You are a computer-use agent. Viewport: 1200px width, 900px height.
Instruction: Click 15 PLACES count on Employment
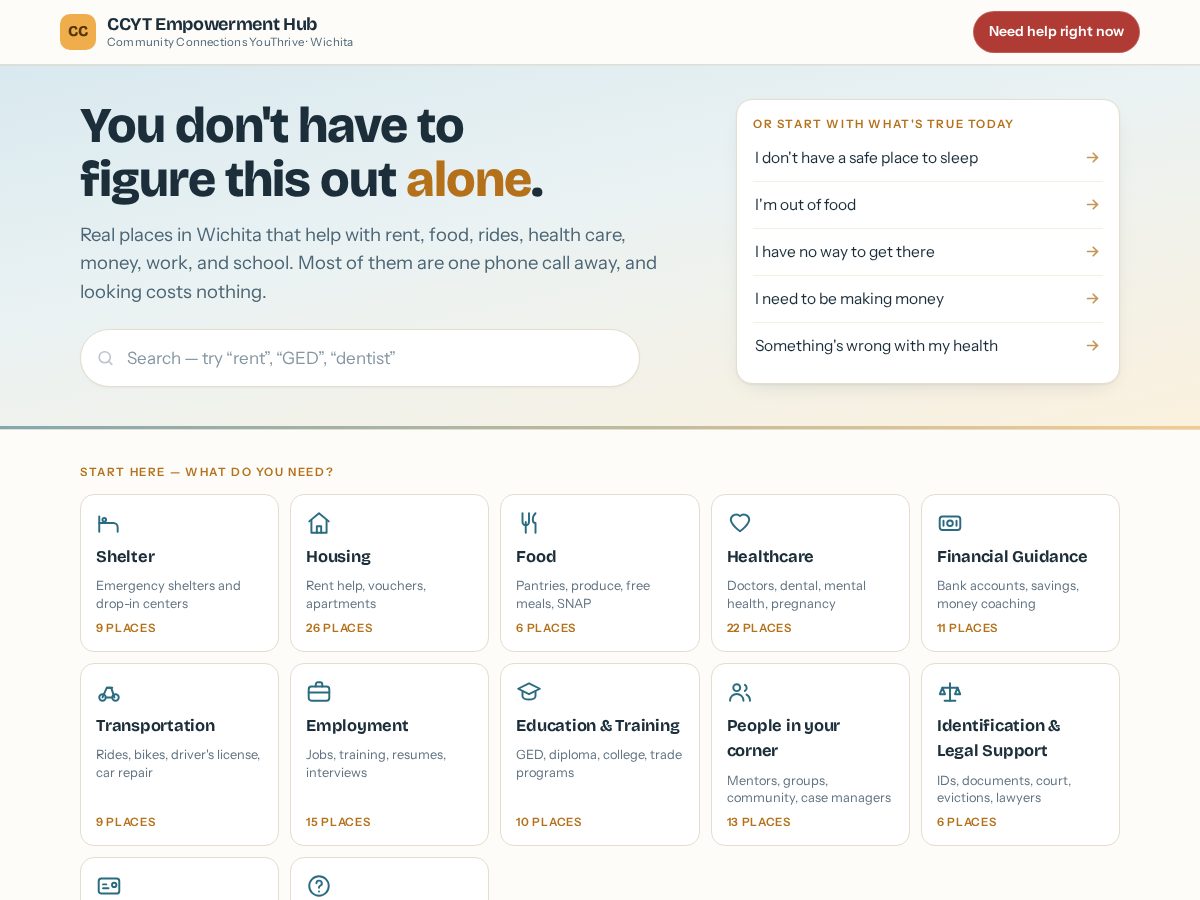coord(338,822)
